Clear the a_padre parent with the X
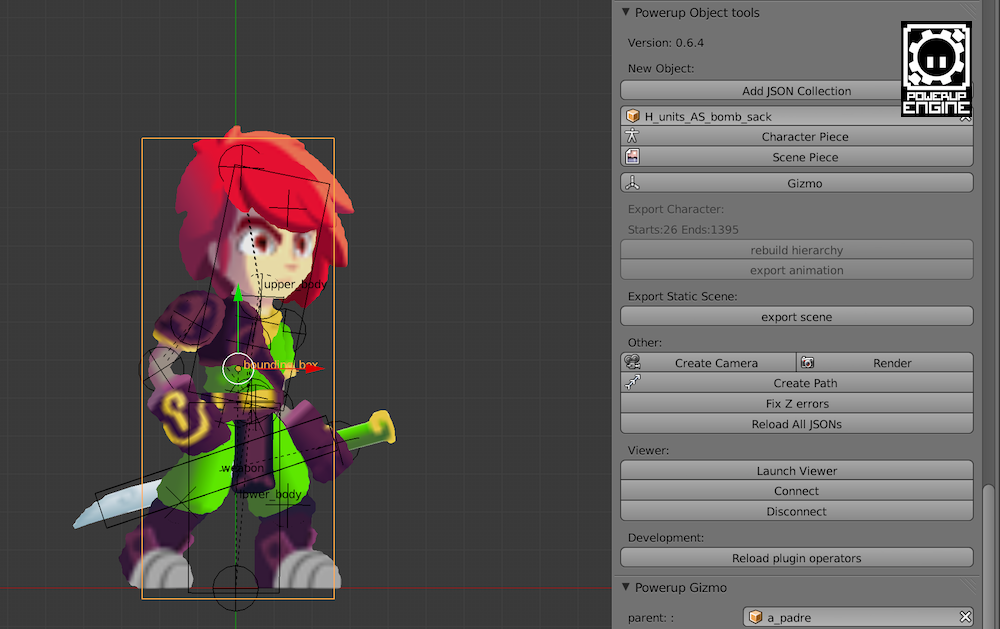 pyautogui.click(x=965, y=617)
